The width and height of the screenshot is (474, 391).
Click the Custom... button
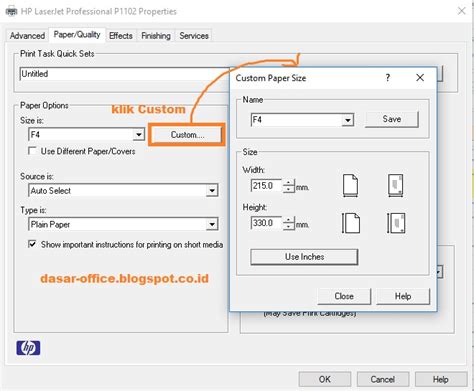[x=187, y=135]
